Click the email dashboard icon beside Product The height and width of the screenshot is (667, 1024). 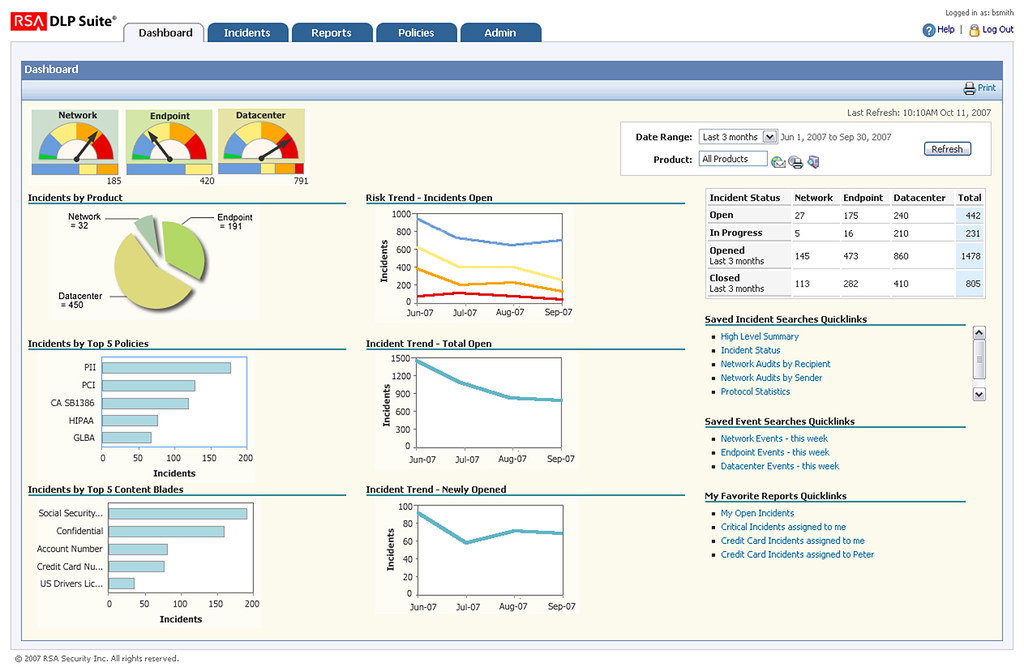click(778, 162)
